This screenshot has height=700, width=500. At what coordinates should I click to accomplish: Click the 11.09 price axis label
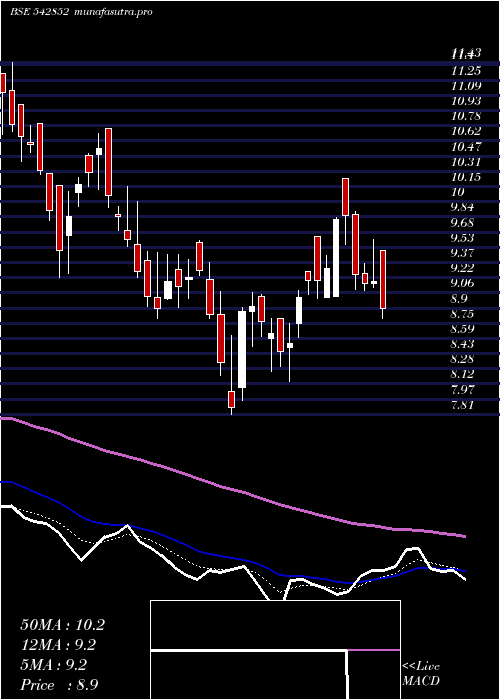[466, 86]
